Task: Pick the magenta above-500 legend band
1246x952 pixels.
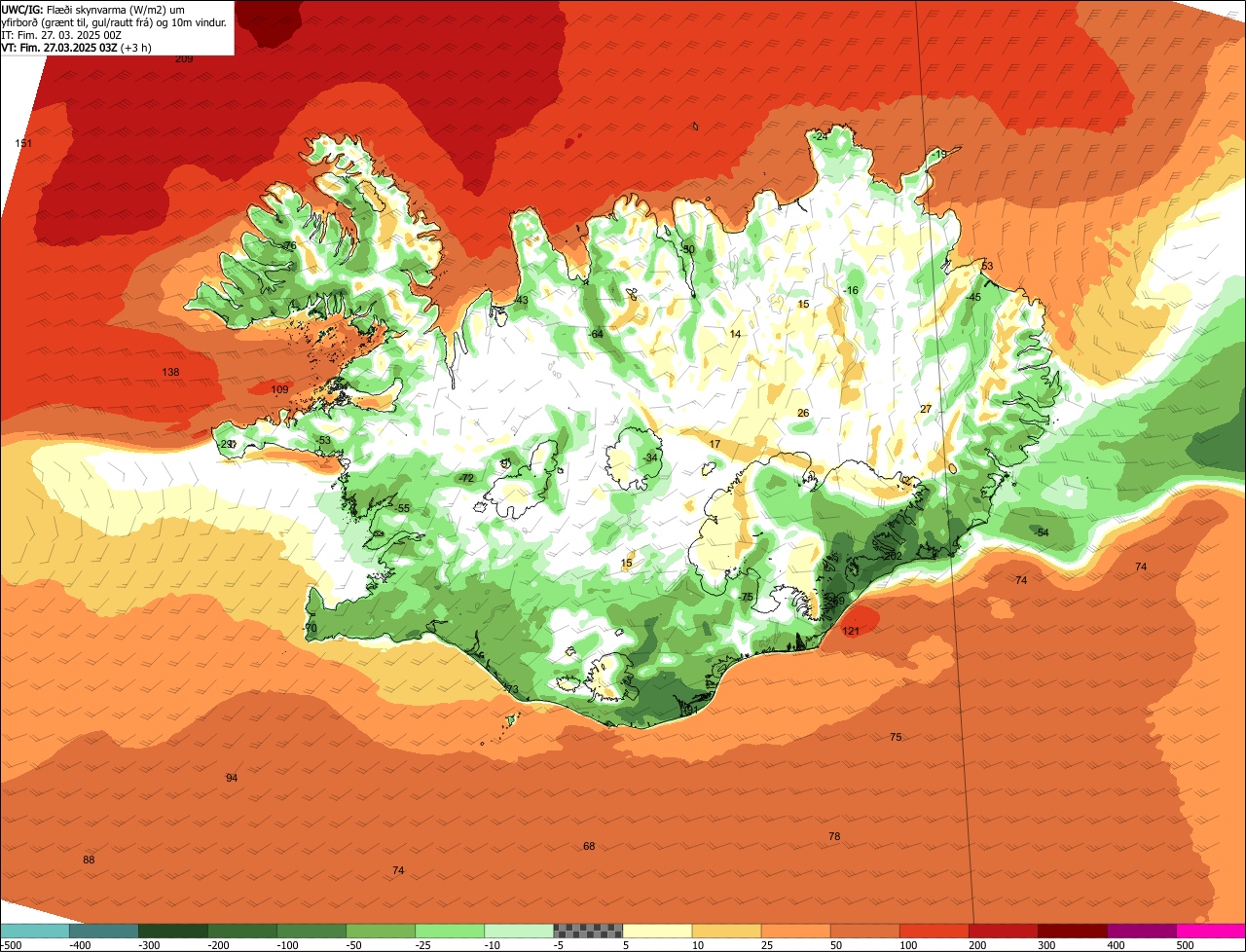Action: coord(1211,931)
